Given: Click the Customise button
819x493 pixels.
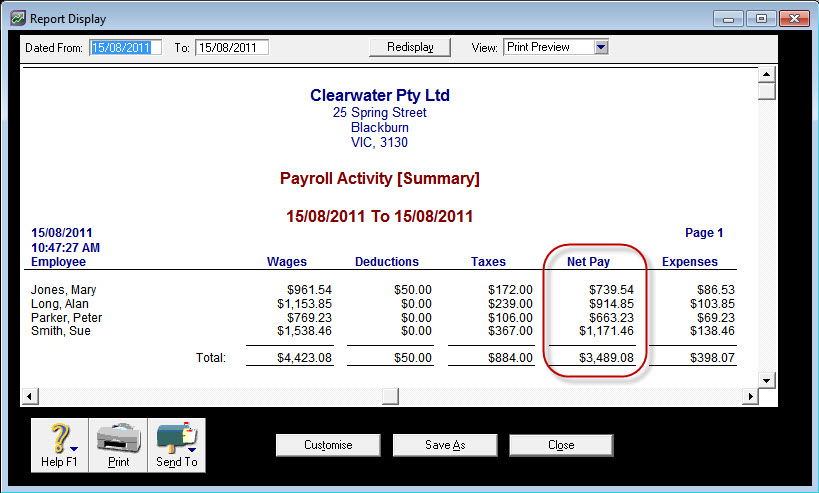Looking at the screenshot, I should pyautogui.click(x=328, y=445).
